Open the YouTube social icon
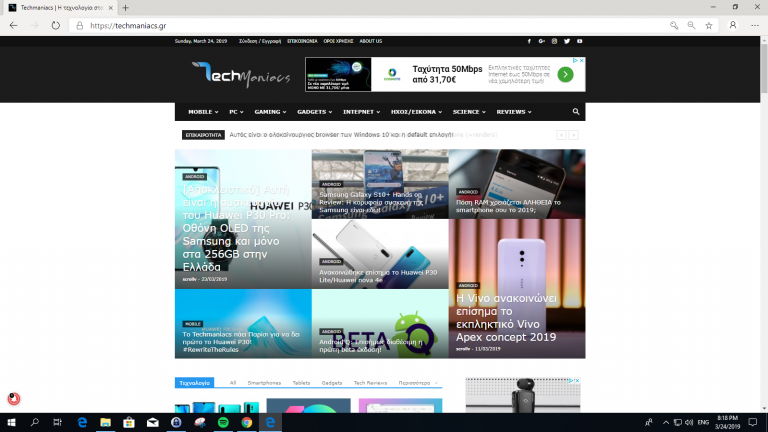This screenshot has width=768, height=432. point(579,41)
